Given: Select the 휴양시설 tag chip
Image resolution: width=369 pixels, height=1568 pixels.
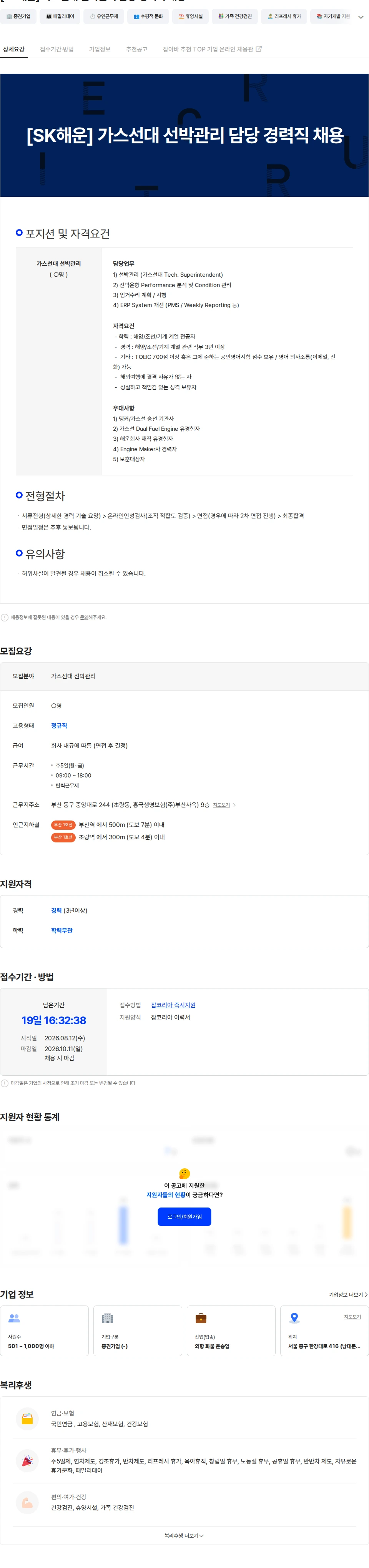Looking at the screenshot, I should pyautogui.click(x=191, y=17).
